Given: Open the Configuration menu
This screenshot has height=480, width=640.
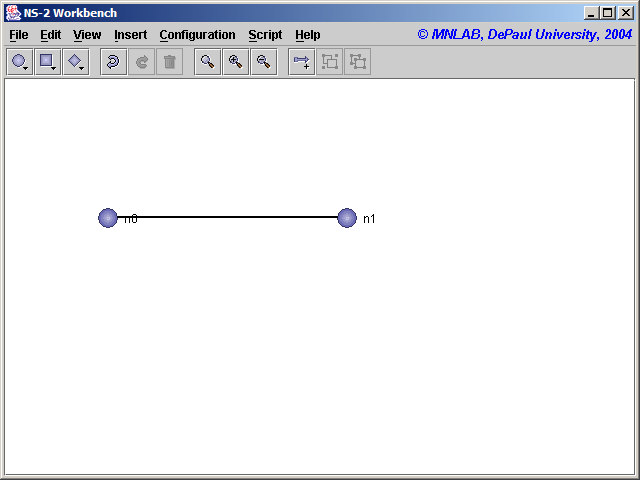Looking at the screenshot, I should coord(197,35).
